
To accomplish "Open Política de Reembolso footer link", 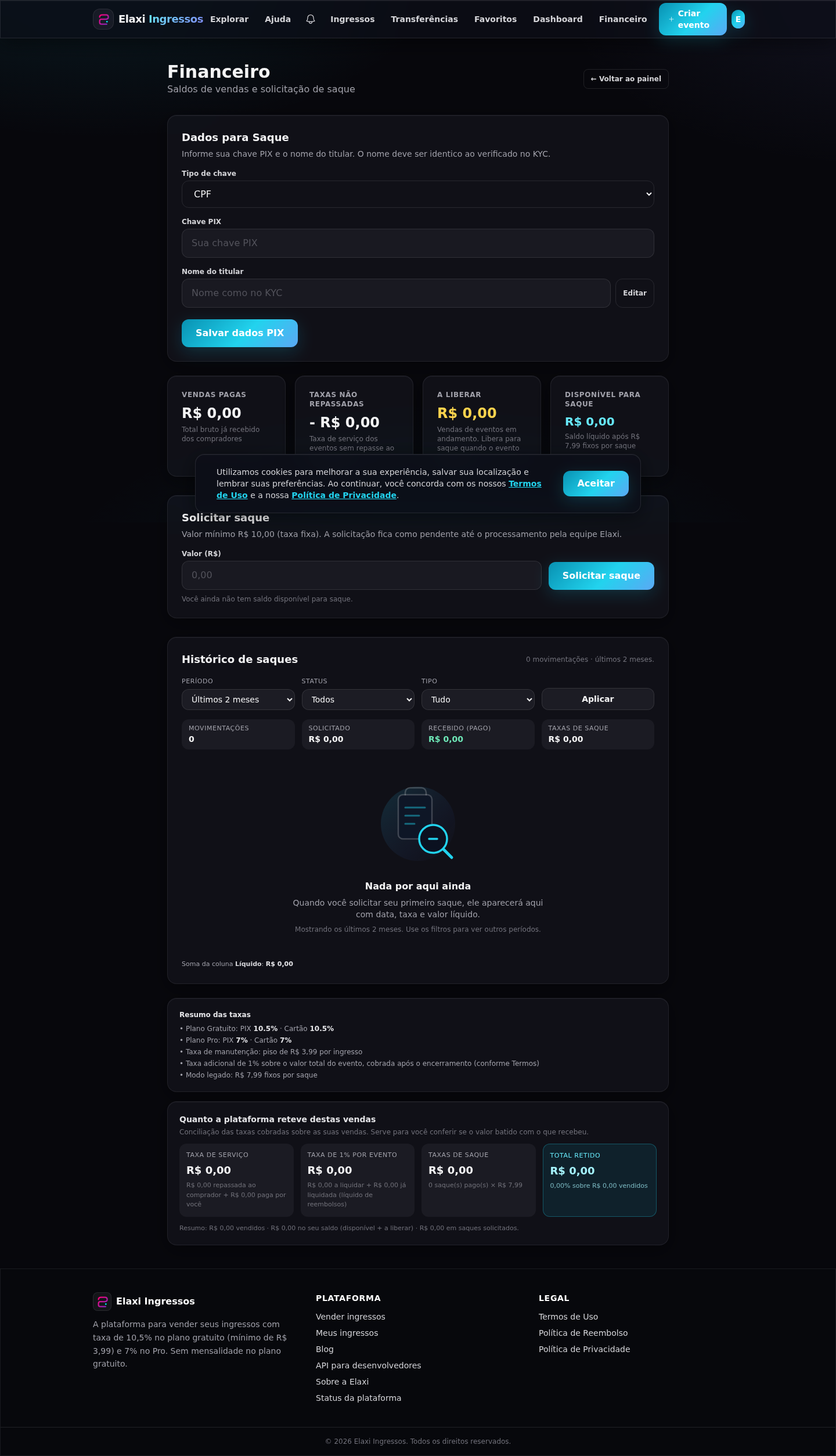I will click(583, 1333).
